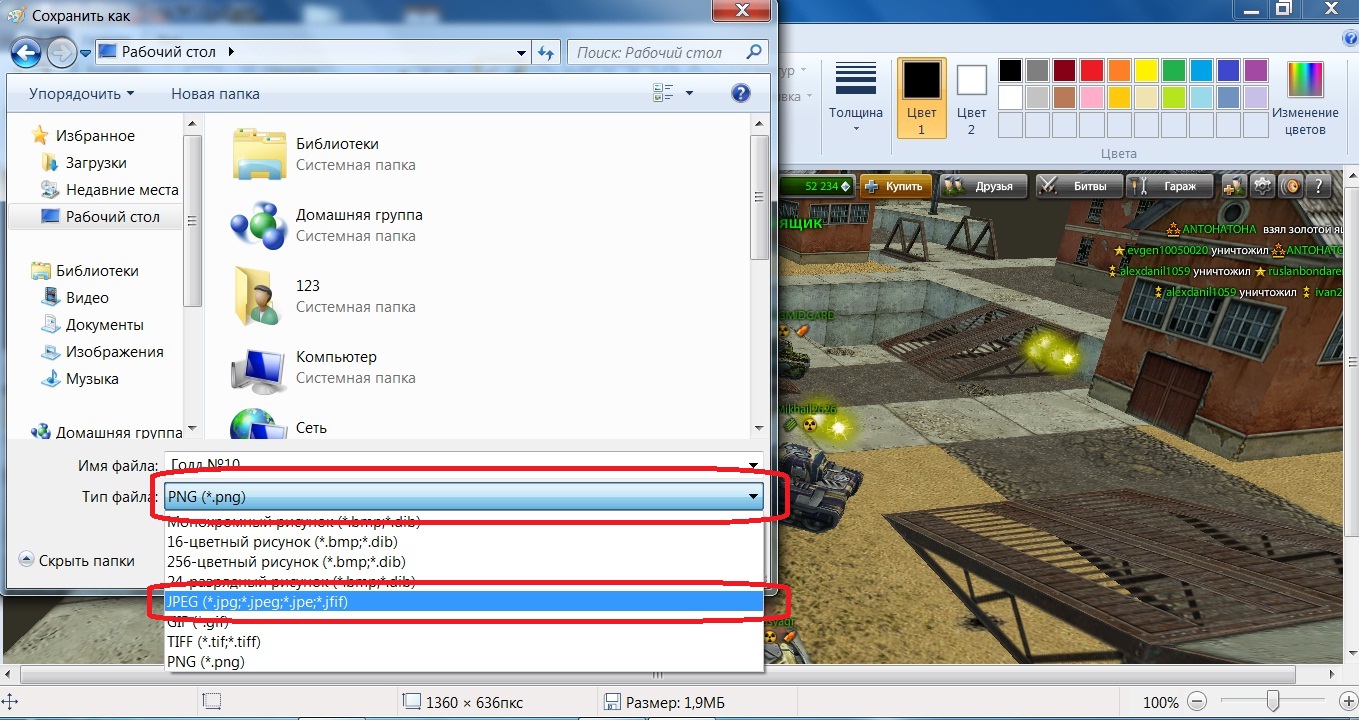Choose 256-цветный рисунок file type
Screen dimensions: 1359x720
[464, 562]
